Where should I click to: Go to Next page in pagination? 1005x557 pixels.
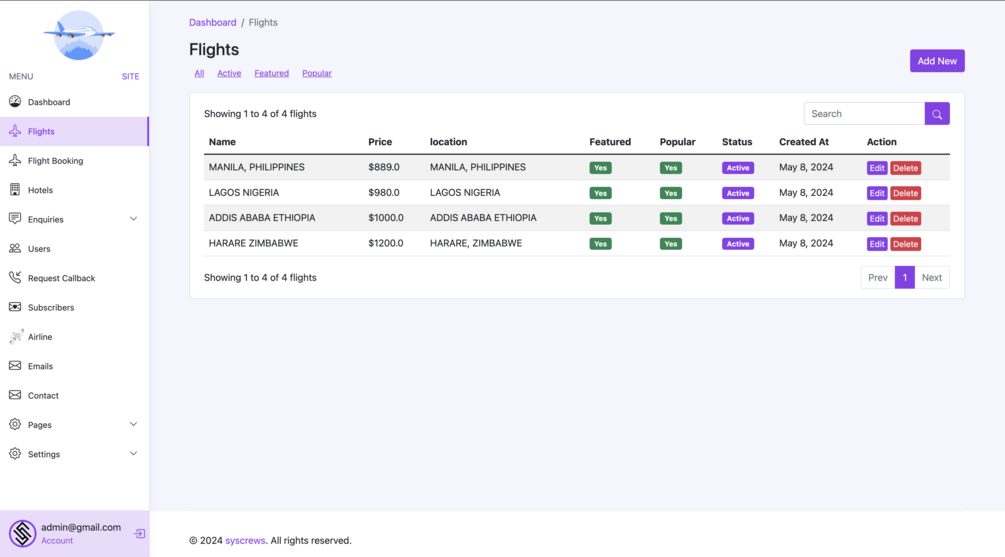pos(931,278)
